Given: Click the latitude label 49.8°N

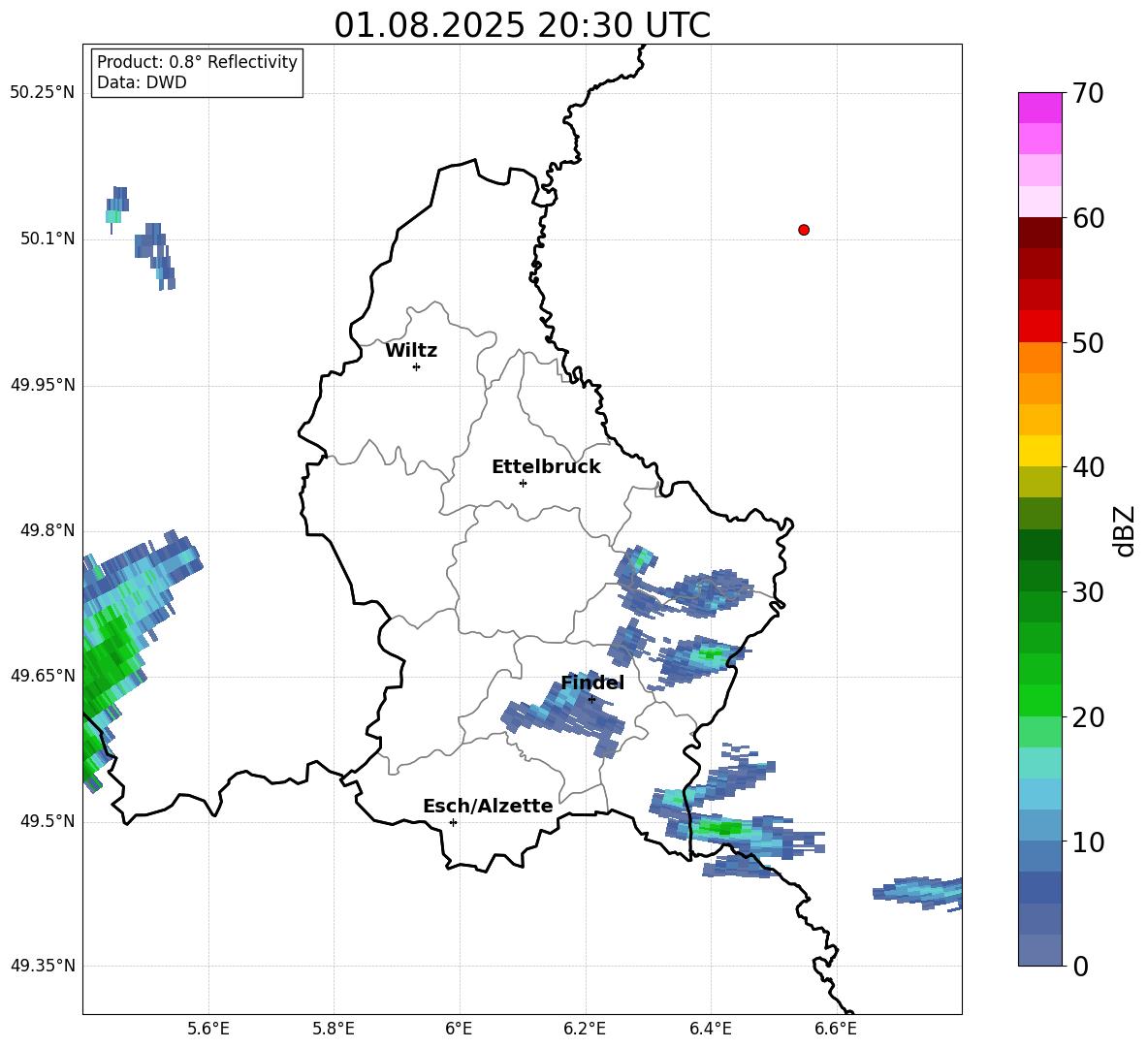Looking at the screenshot, I should 48,530.
